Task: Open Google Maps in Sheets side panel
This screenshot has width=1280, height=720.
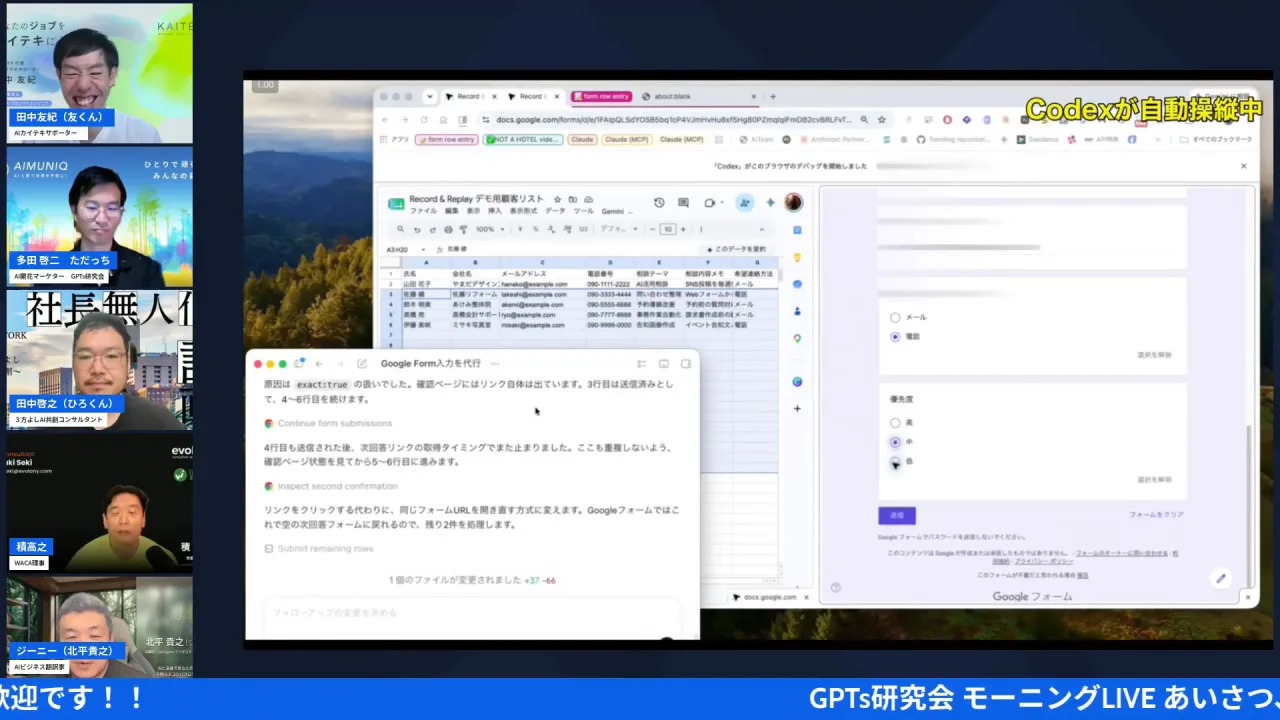Action: pyautogui.click(x=797, y=338)
